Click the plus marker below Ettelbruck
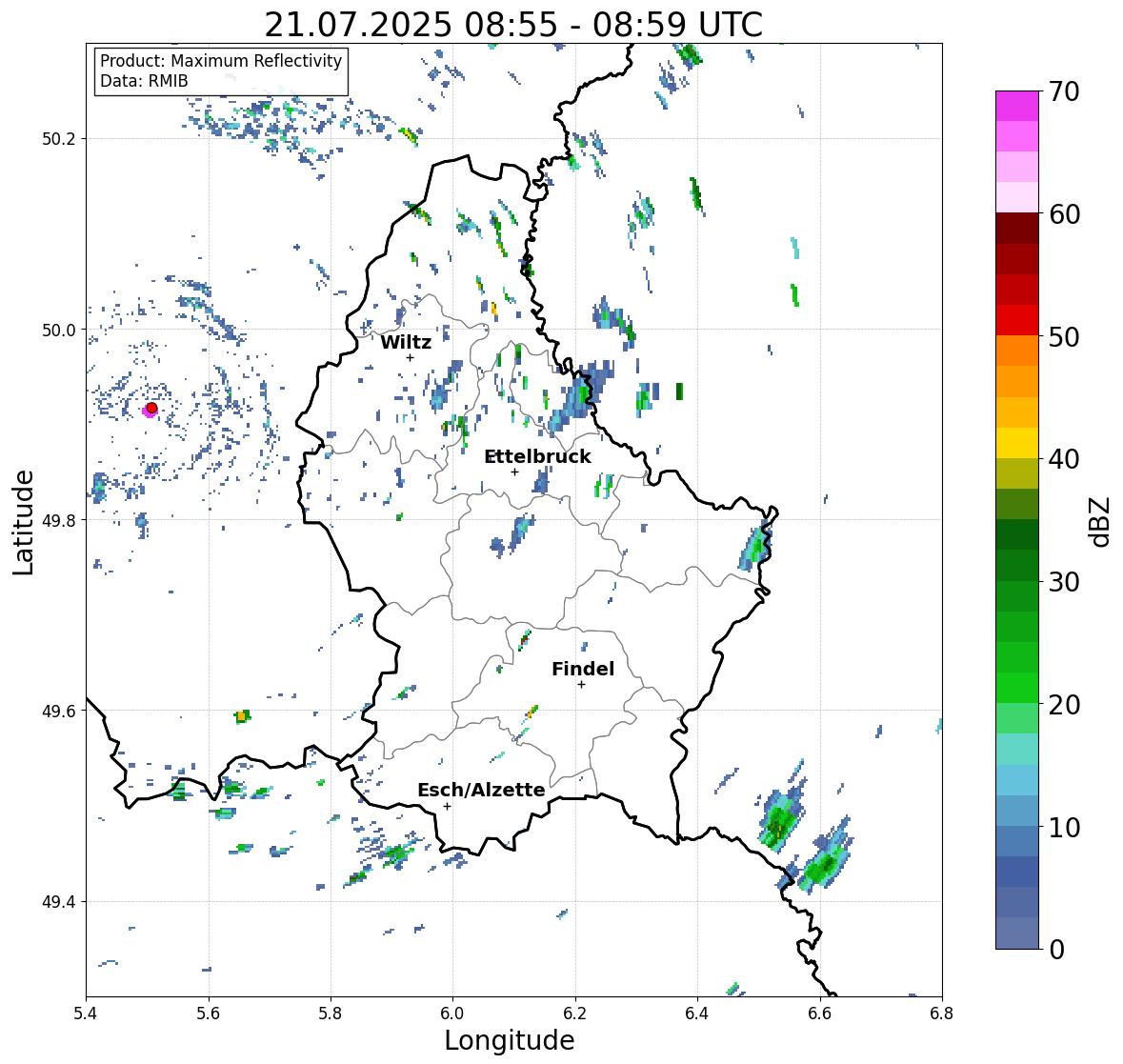1123x1064 pixels. point(514,472)
